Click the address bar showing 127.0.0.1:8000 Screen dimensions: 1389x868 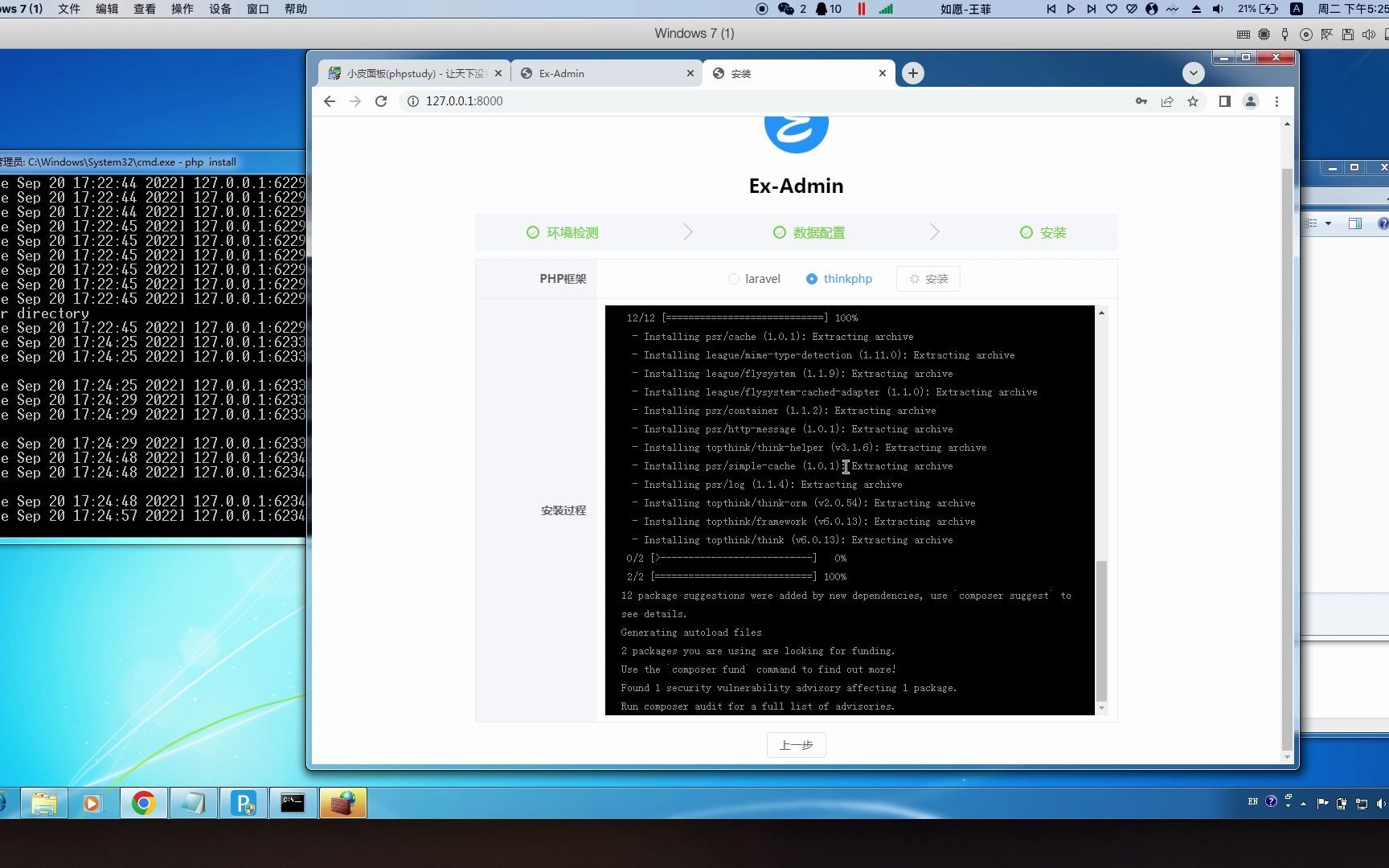click(x=764, y=101)
